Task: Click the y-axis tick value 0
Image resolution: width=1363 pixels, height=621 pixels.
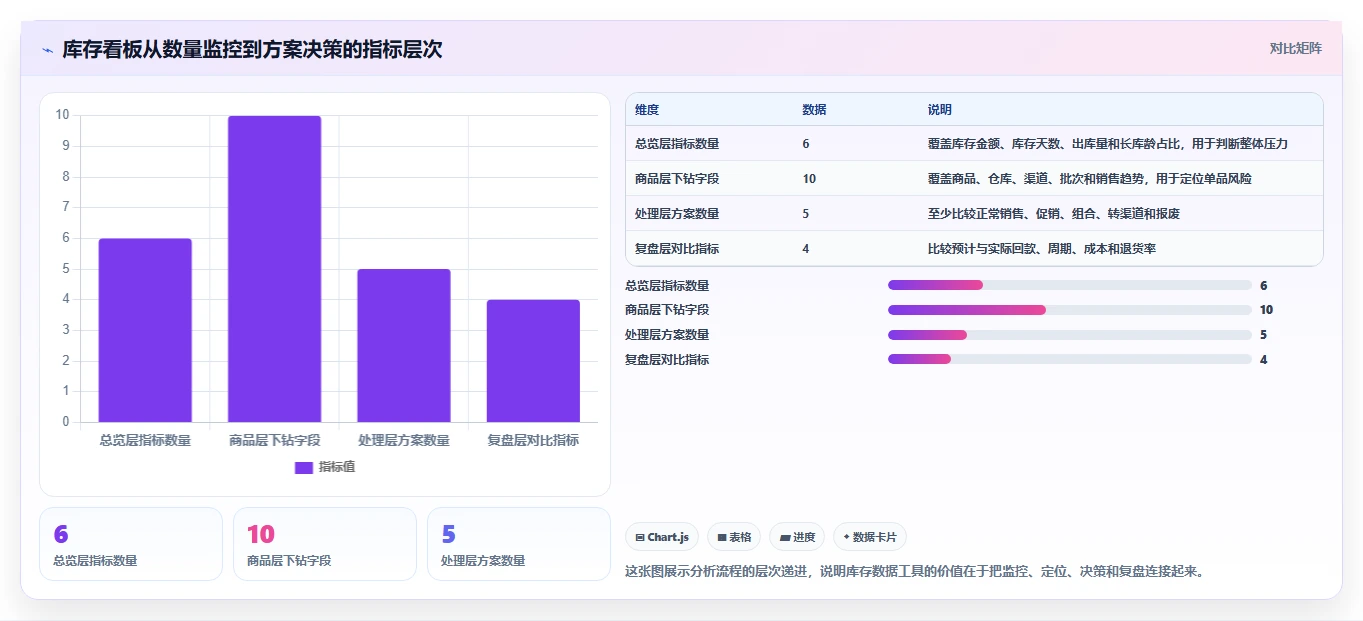Action: (x=66, y=422)
